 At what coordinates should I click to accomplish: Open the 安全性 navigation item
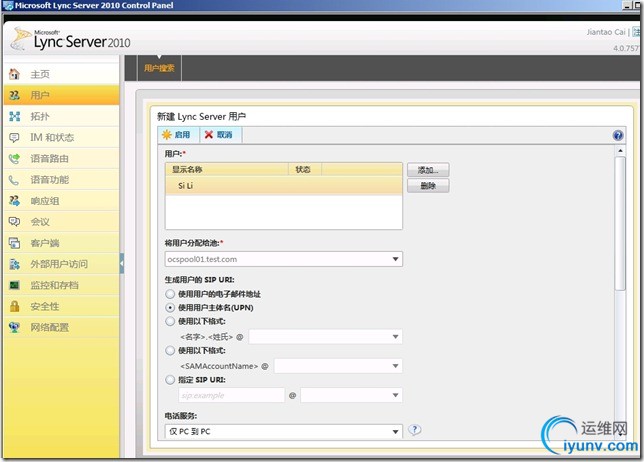pos(62,306)
